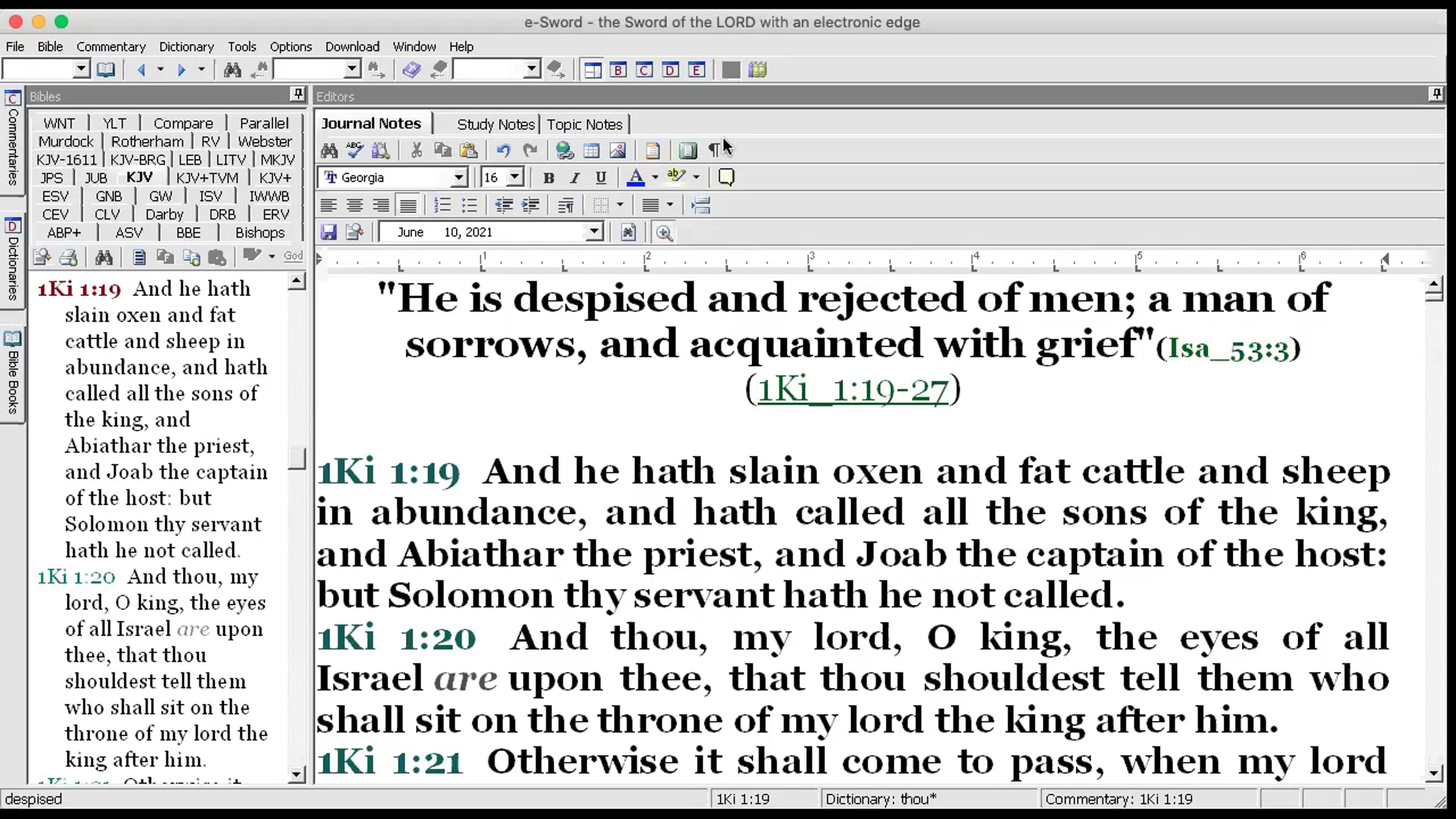Click the spell check icon in editor
The width and height of the screenshot is (1456, 819).
pos(355,150)
